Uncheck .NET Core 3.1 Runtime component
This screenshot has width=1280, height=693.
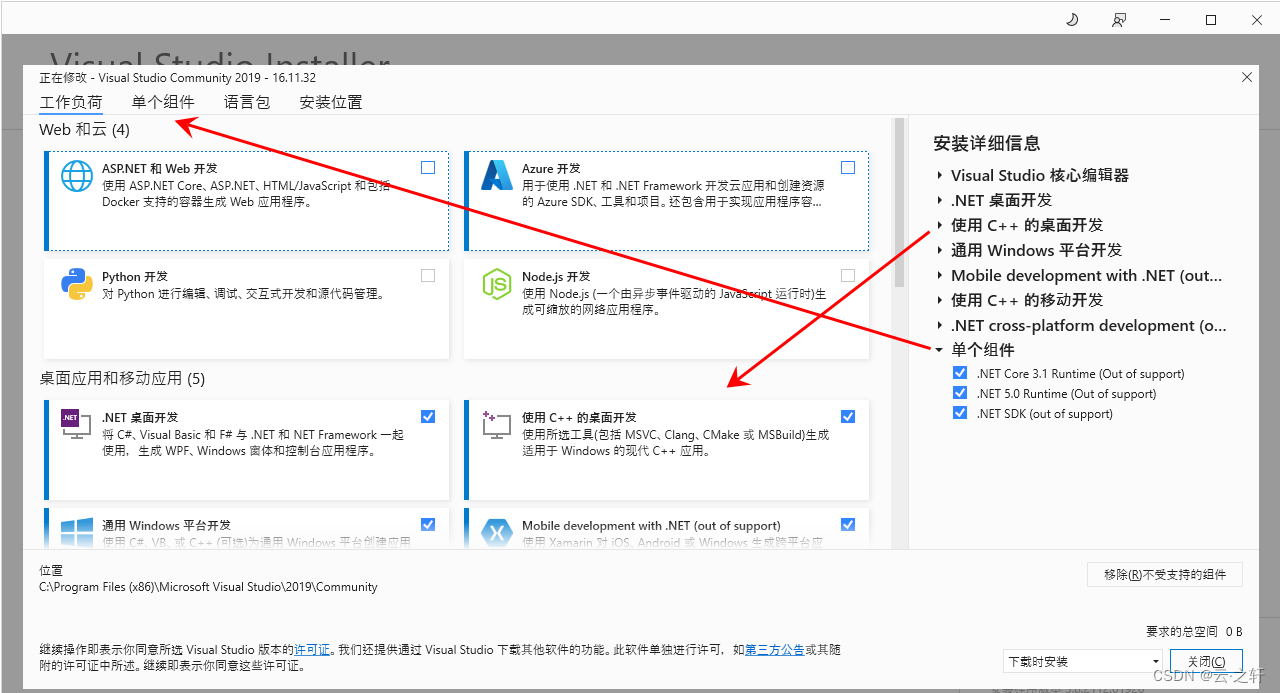tap(960, 372)
